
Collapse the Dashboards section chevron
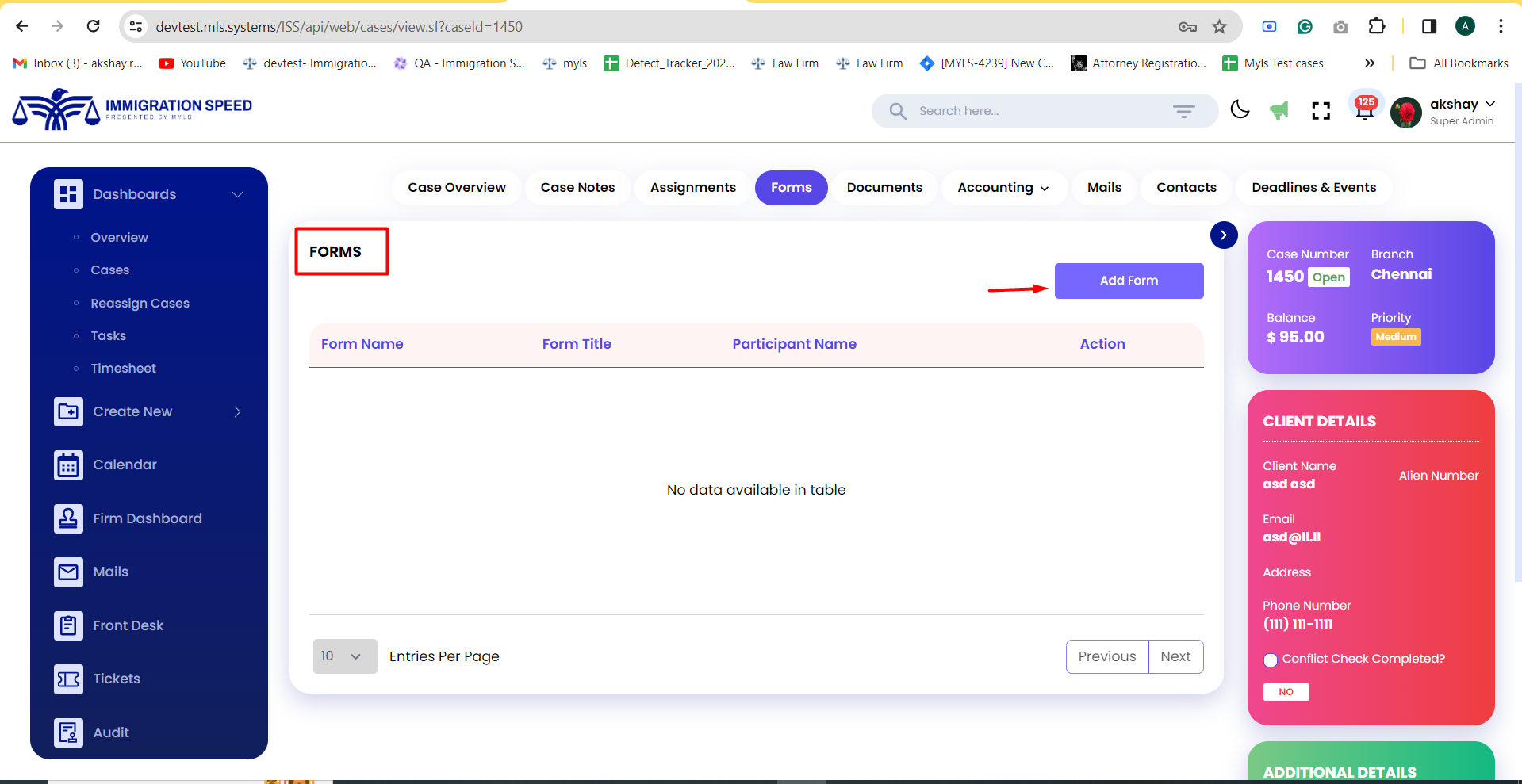coord(236,193)
